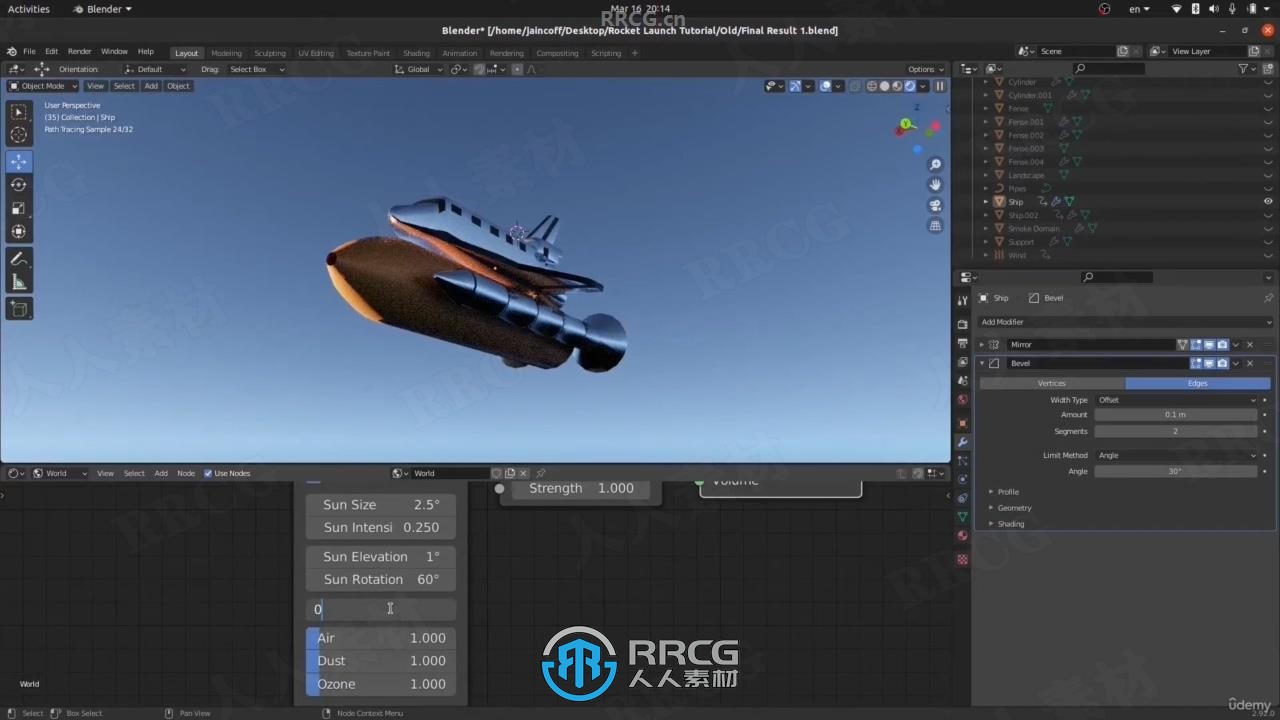
Task: Switch perspective/orthographic grid icon
Action: 935,226
